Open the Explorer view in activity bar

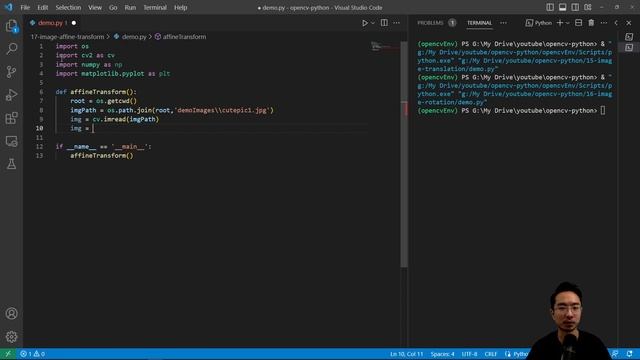(11, 26)
